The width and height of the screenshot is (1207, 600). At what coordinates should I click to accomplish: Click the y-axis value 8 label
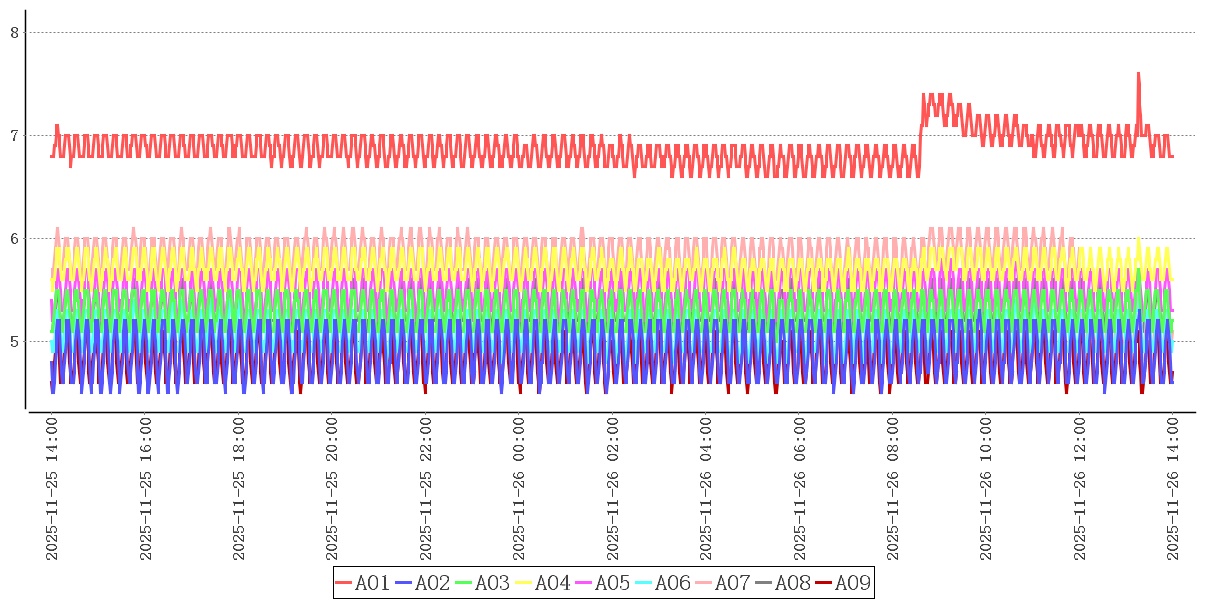coord(15,32)
